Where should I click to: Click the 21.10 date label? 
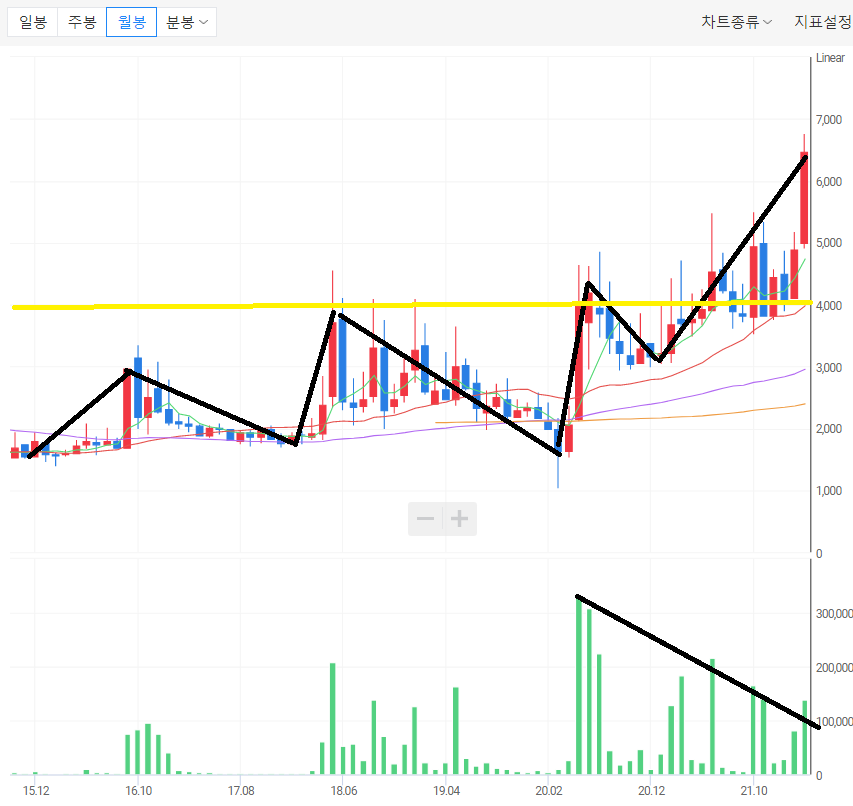pyautogui.click(x=754, y=791)
